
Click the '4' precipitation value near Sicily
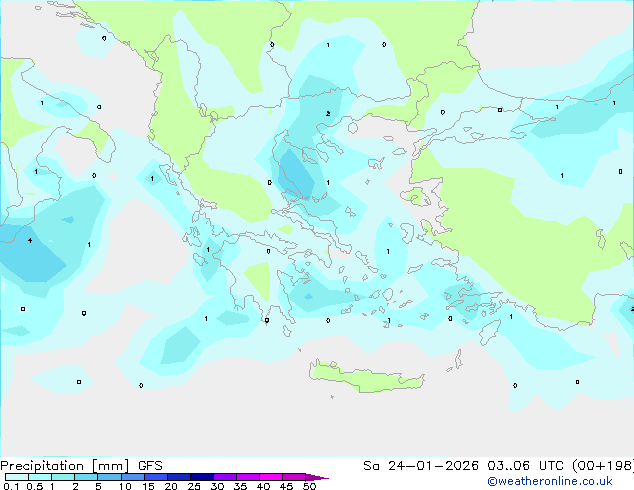click(30, 241)
